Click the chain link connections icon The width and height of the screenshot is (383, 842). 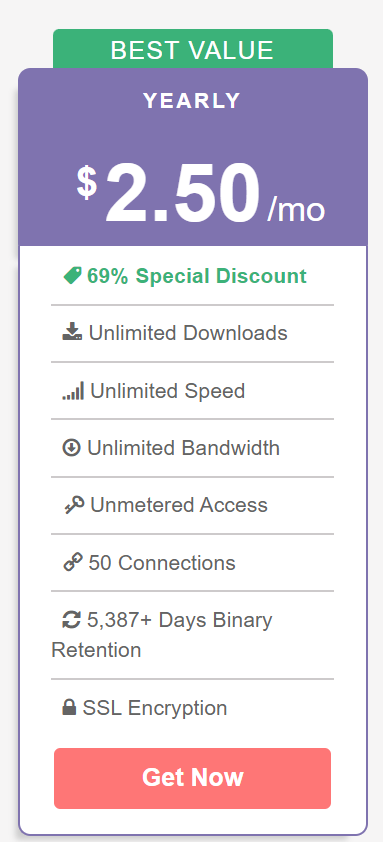(73, 563)
